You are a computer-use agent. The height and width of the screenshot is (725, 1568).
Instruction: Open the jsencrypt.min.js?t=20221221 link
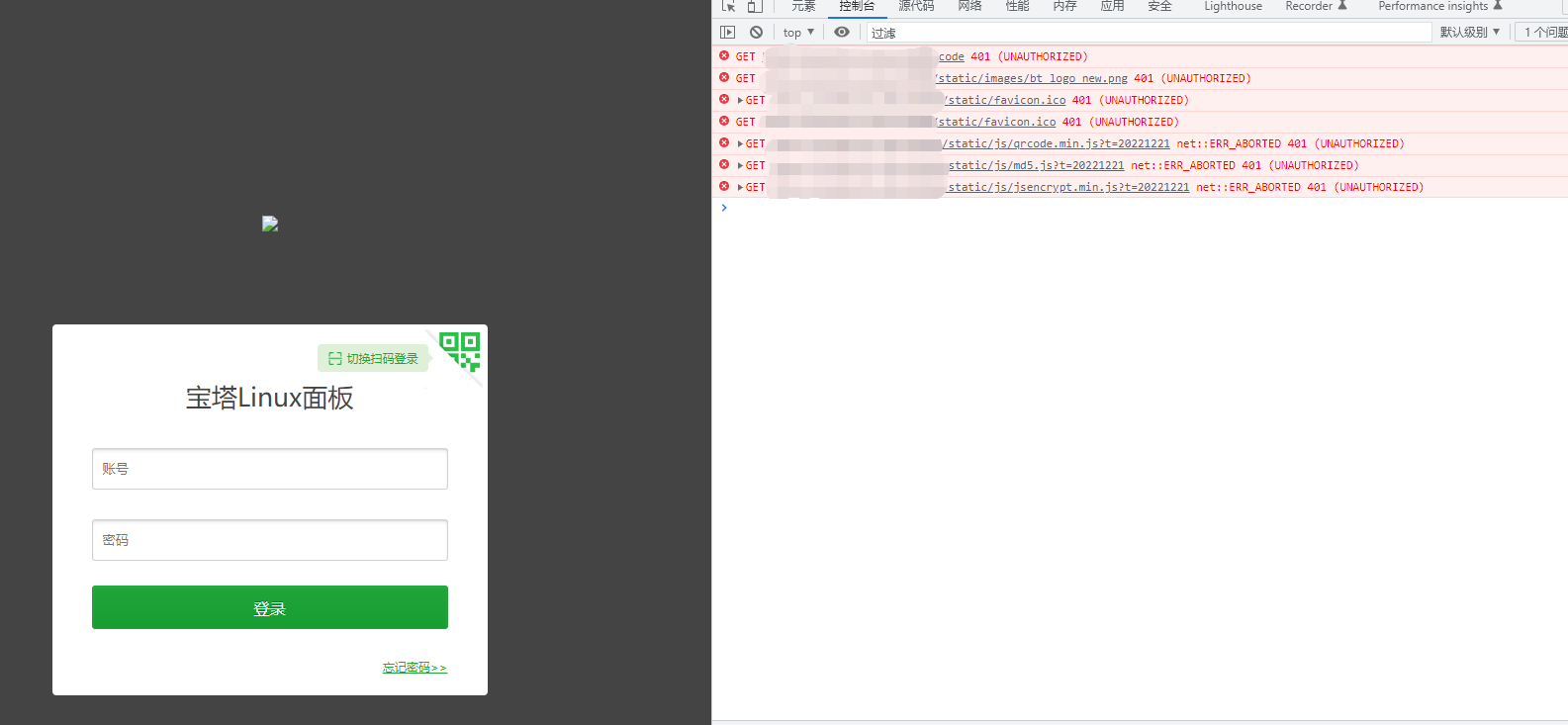(1068, 187)
